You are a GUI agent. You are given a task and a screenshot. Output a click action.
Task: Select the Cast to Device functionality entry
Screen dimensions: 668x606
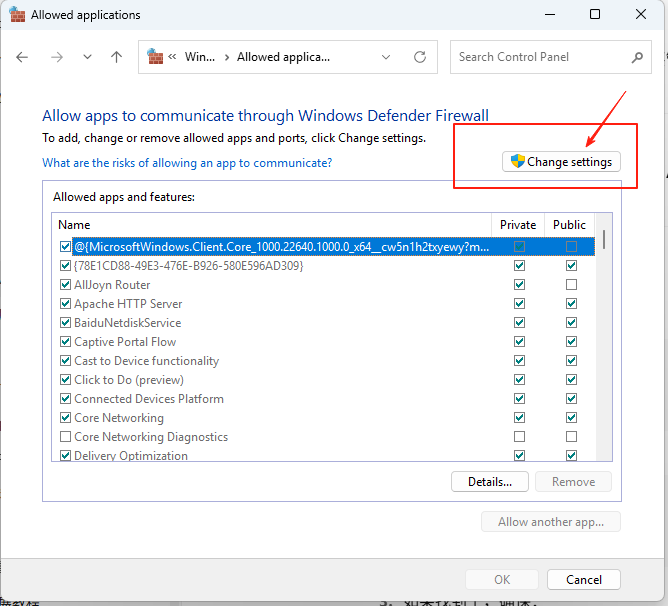(x=147, y=361)
